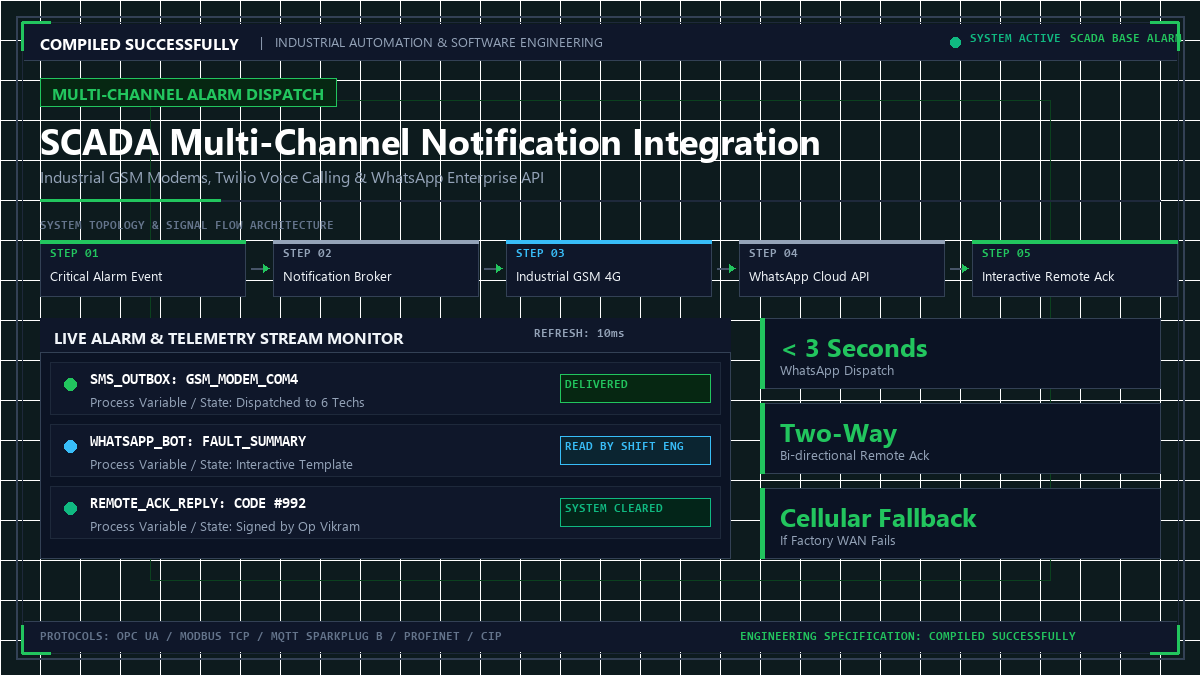The image size is (1200, 675).
Task: Click 'SMS_OUTBOX: GSM_MODEM_COM4' row title
Action: pyautogui.click(x=194, y=379)
